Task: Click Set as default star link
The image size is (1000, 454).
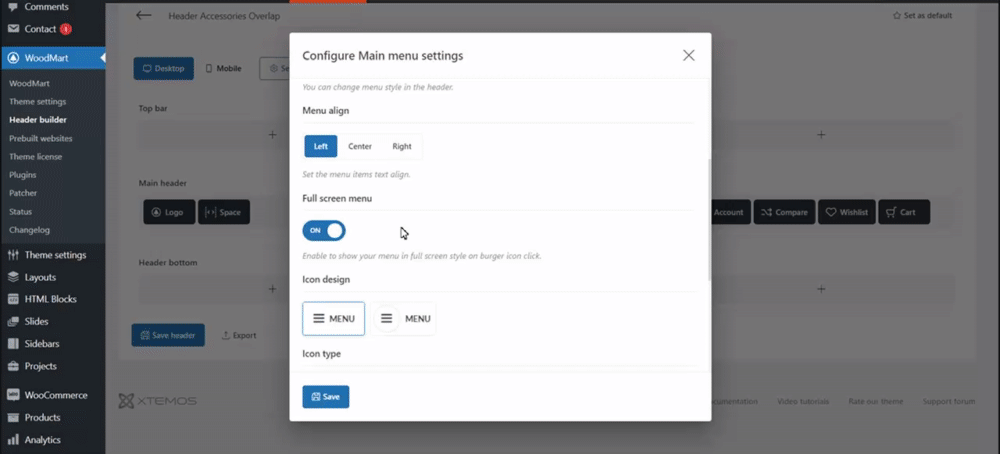Action: 922,15
